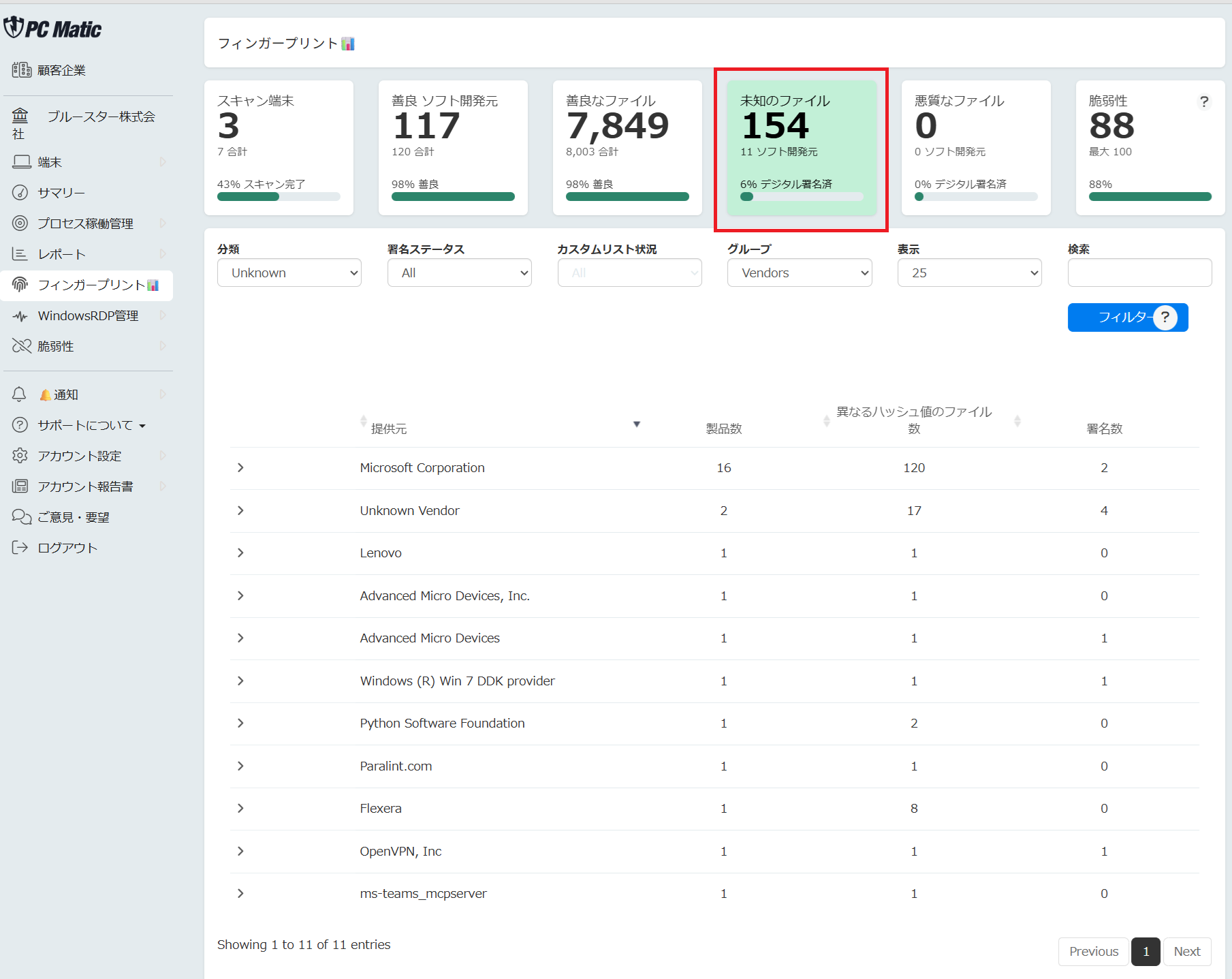Open the 善良なファイル summary card
Image resolution: width=1232 pixels, height=979 pixels.
click(x=627, y=148)
